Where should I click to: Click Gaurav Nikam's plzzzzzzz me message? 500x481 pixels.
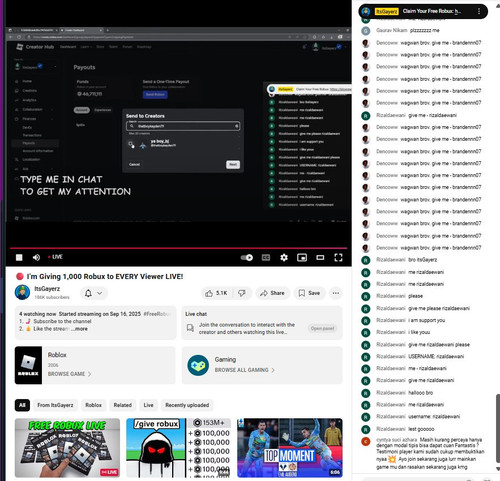coord(424,30)
